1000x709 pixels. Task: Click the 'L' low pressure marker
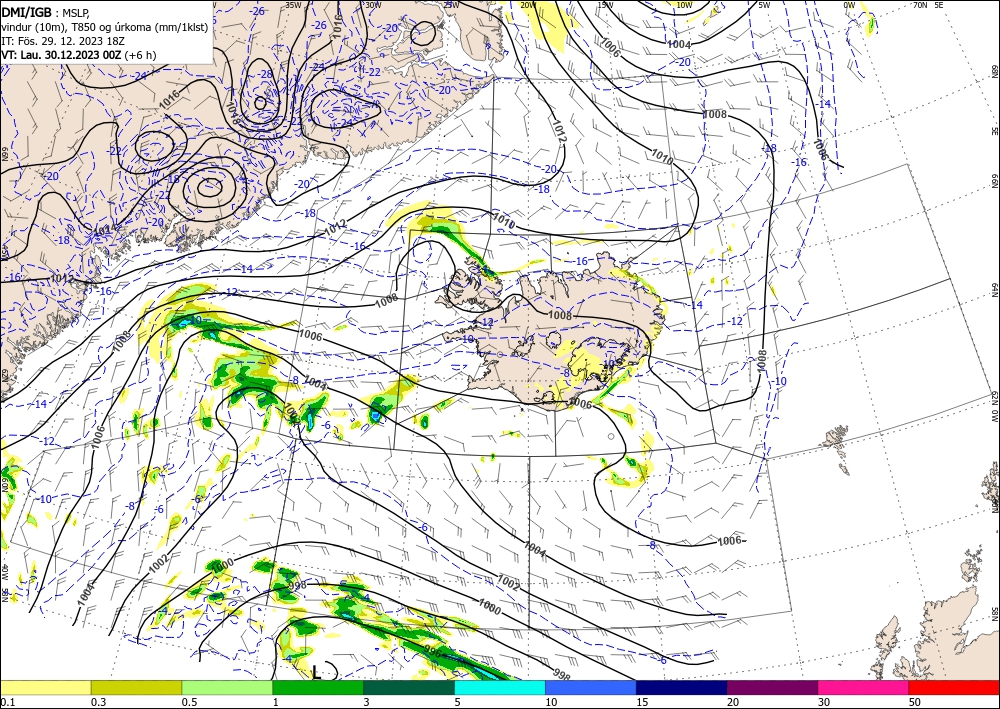point(316,671)
